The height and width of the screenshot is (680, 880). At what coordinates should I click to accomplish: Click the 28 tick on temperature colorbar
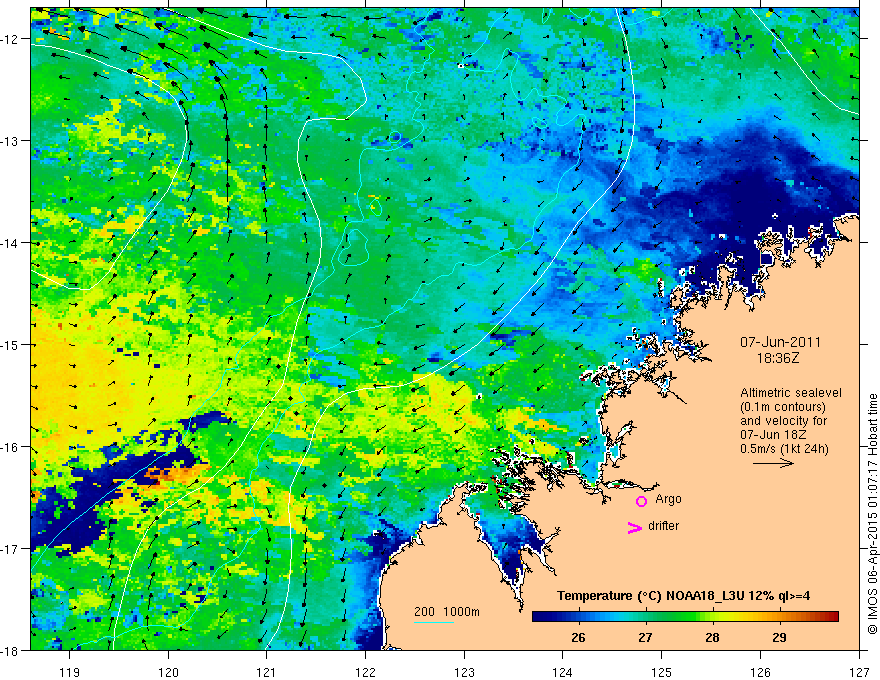pos(712,637)
